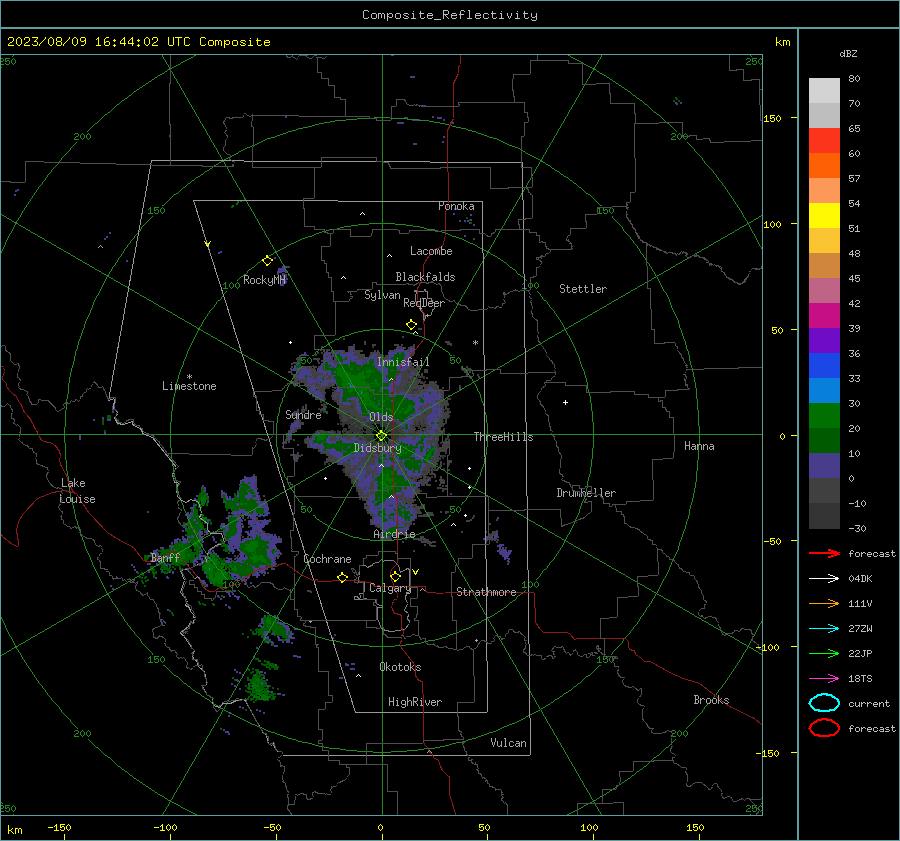
Task: Click the Stettler town label
Action: [583, 289]
